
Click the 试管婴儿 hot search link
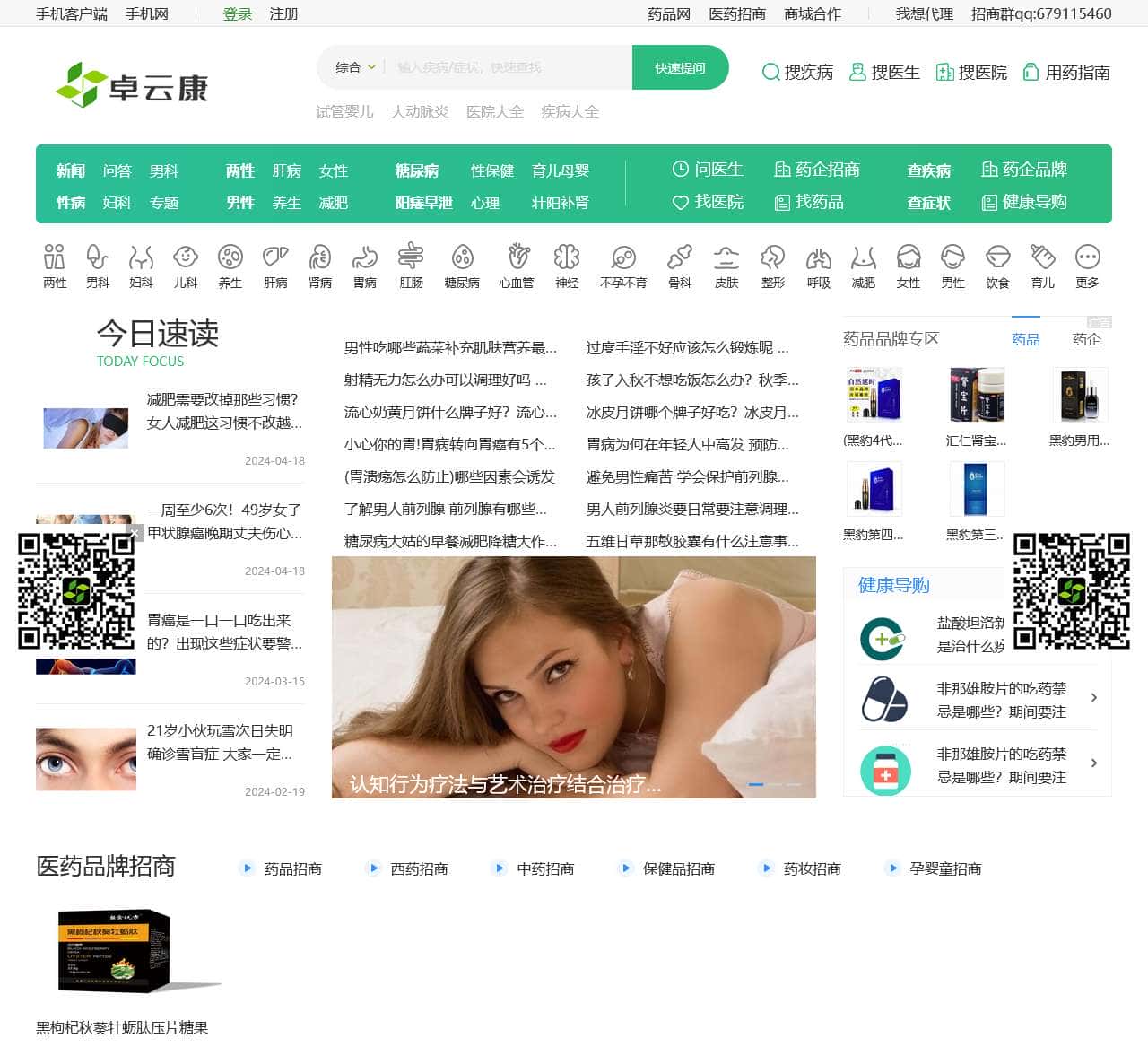click(x=344, y=112)
